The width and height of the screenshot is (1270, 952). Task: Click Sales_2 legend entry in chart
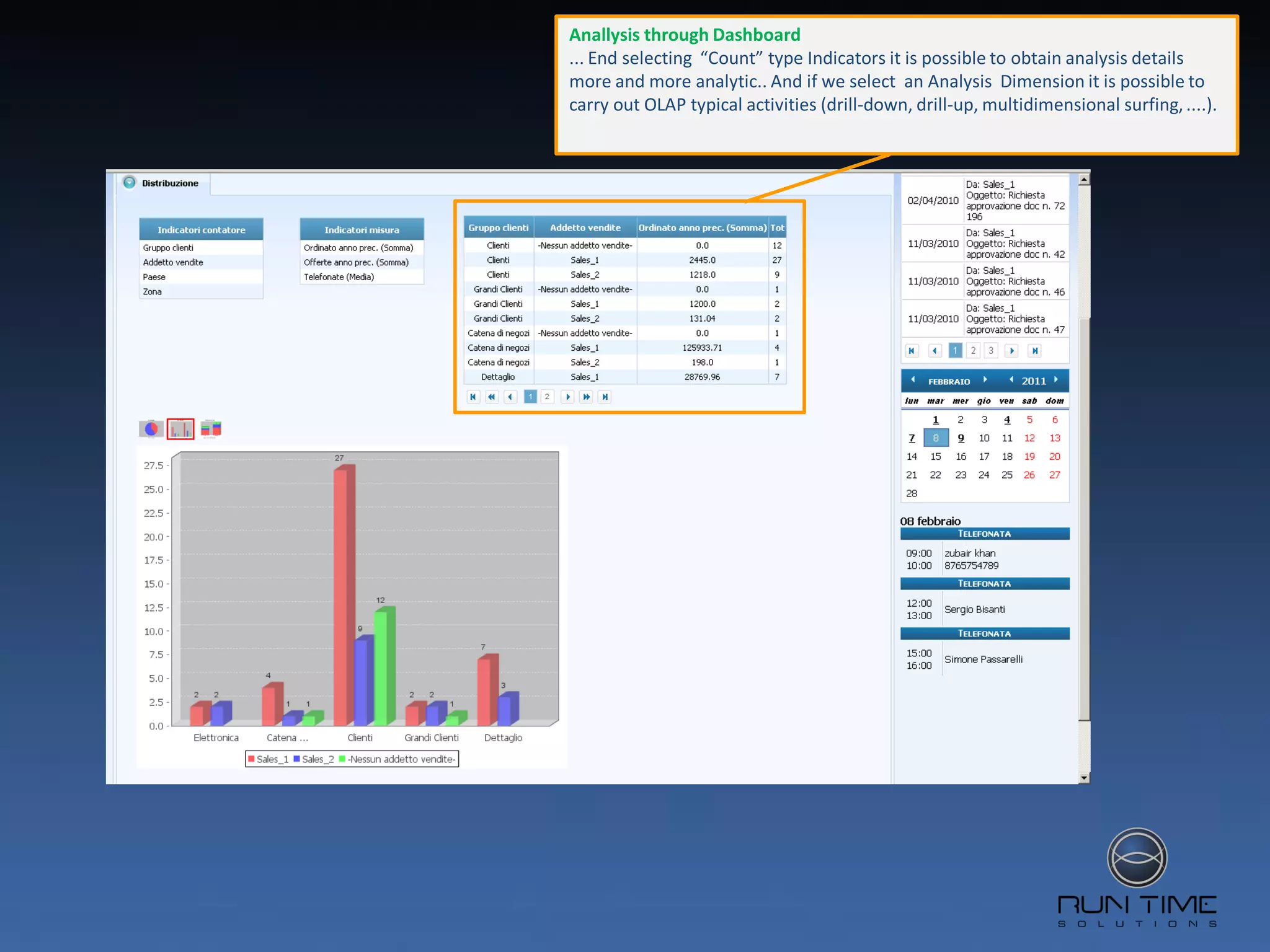tap(314, 759)
